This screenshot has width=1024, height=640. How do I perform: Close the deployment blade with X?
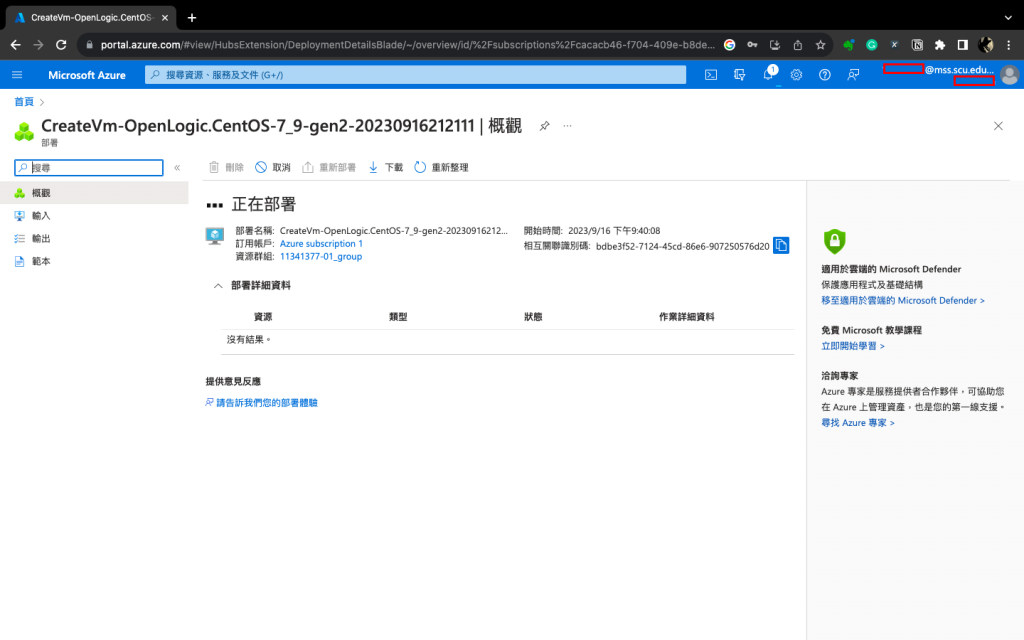tap(998, 126)
